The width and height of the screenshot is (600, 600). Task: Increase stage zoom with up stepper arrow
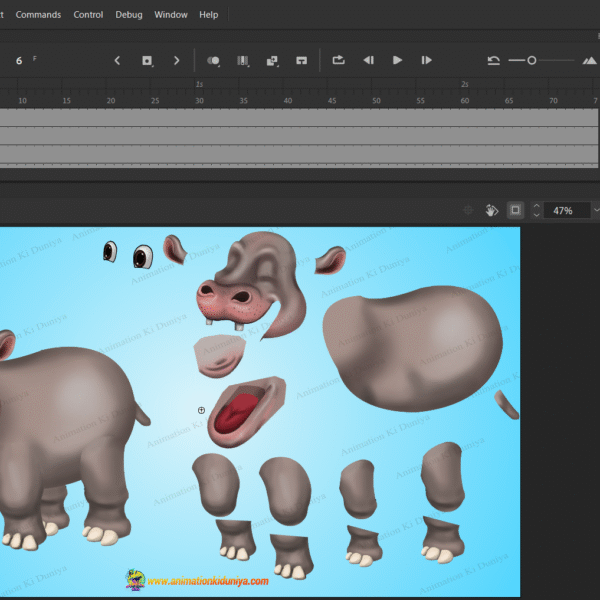point(536,206)
